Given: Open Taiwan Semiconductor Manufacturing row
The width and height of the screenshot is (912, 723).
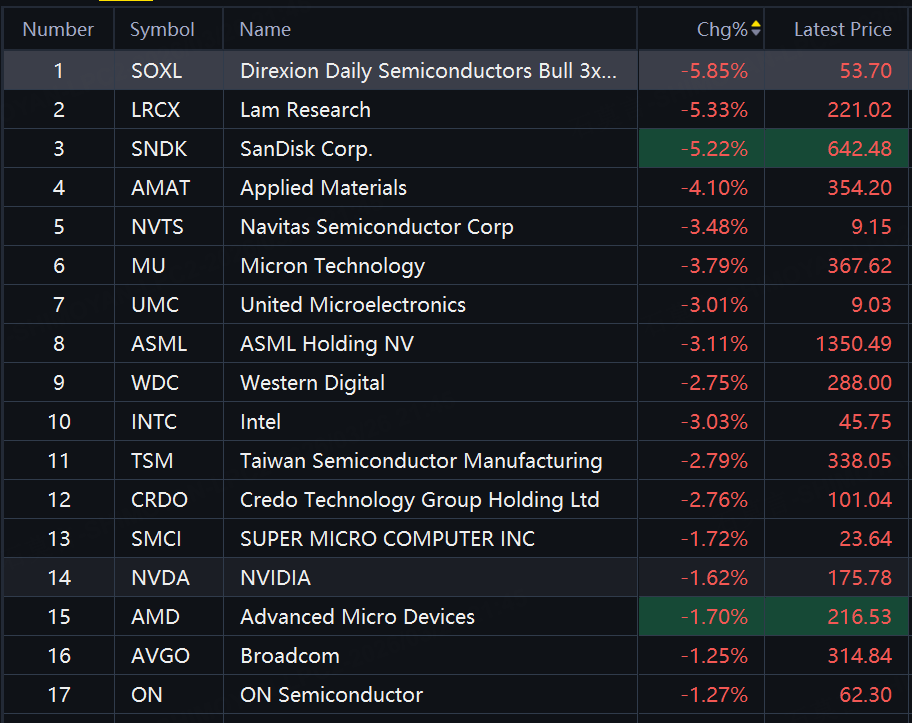Looking at the screenshot, I should (x=421, y=461).
